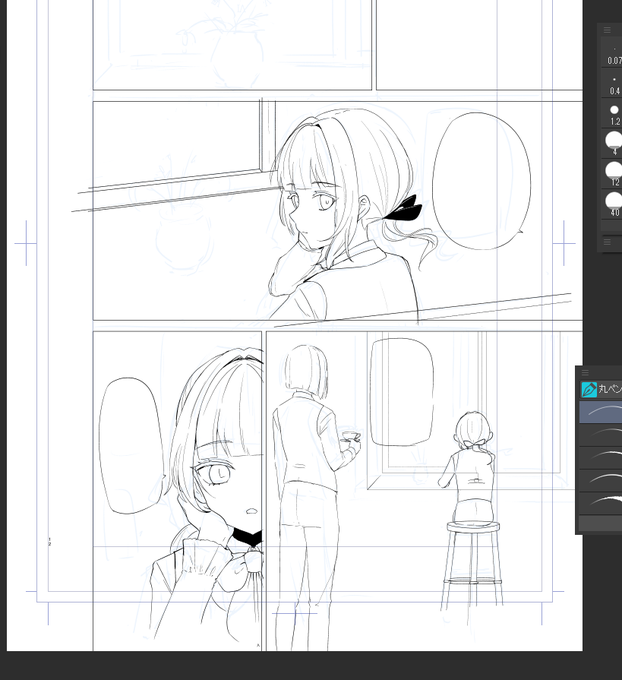Screen dimensions: 622x680
Task: Open the menu of the panel below brush sizes
Action: click(607, 242)
